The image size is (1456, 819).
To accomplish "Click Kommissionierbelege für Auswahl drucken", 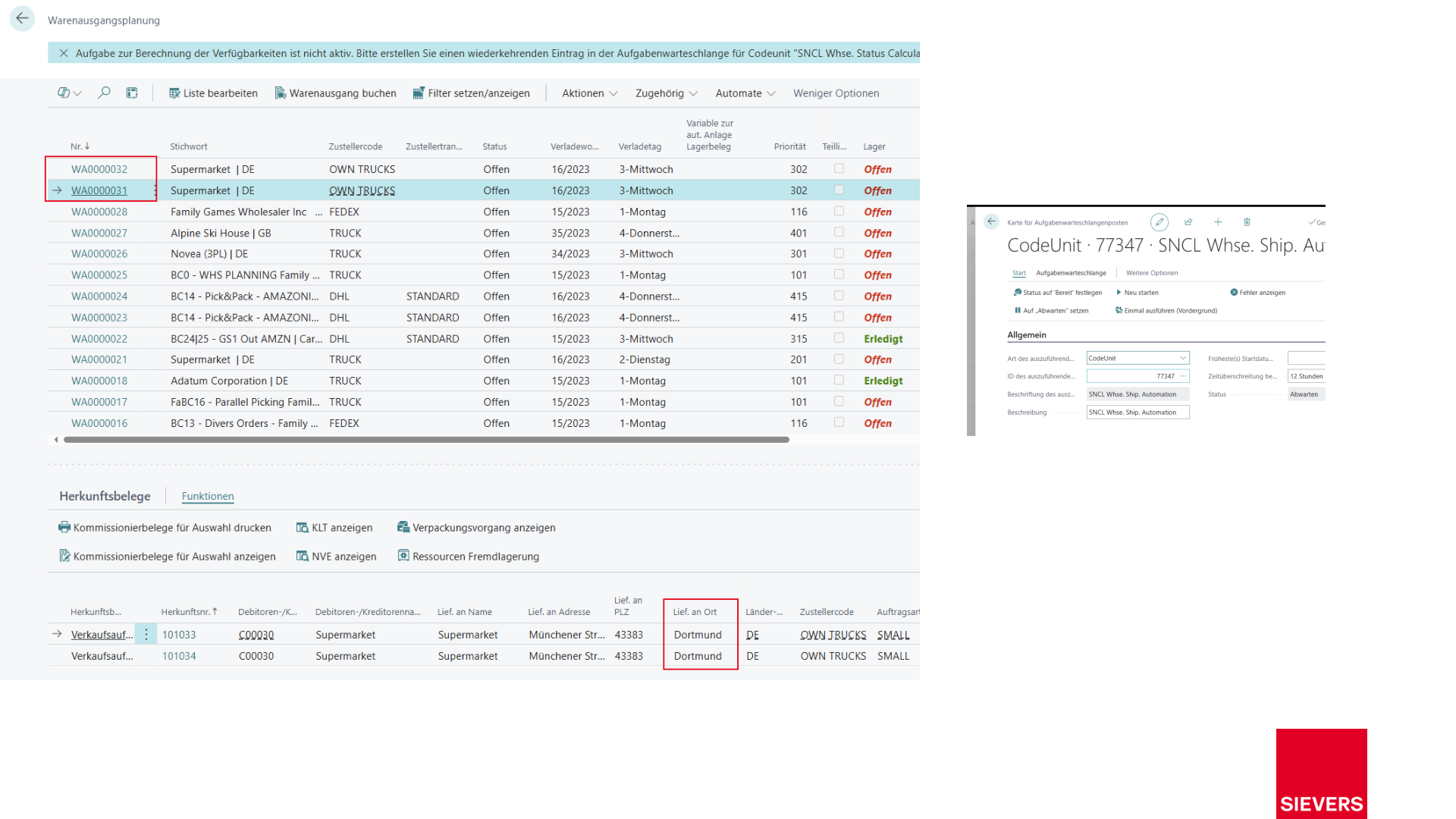I will click(165, 528).
